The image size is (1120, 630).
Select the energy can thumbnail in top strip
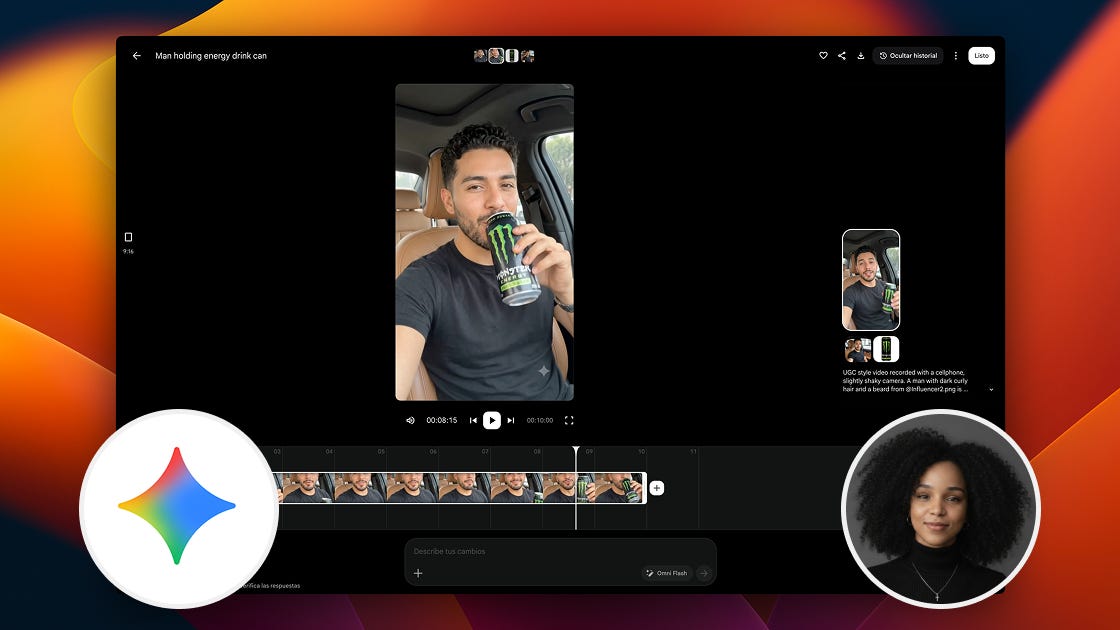coord(511,56)
